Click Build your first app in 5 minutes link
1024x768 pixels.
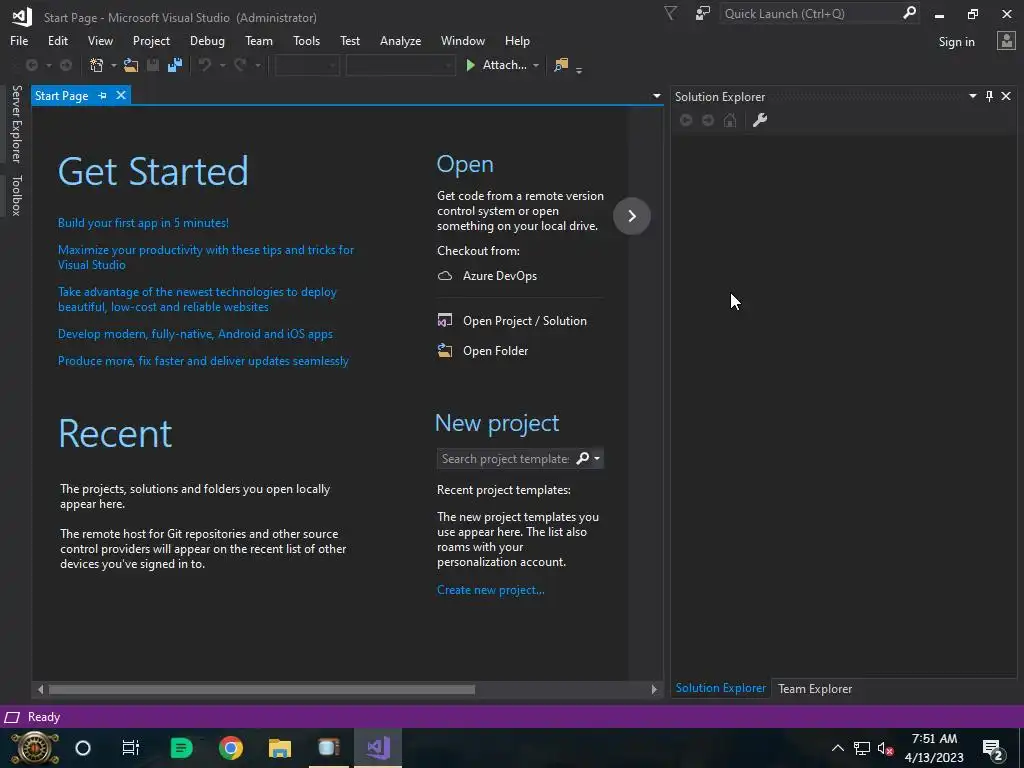pyautogui.click(x=143, y=223)
